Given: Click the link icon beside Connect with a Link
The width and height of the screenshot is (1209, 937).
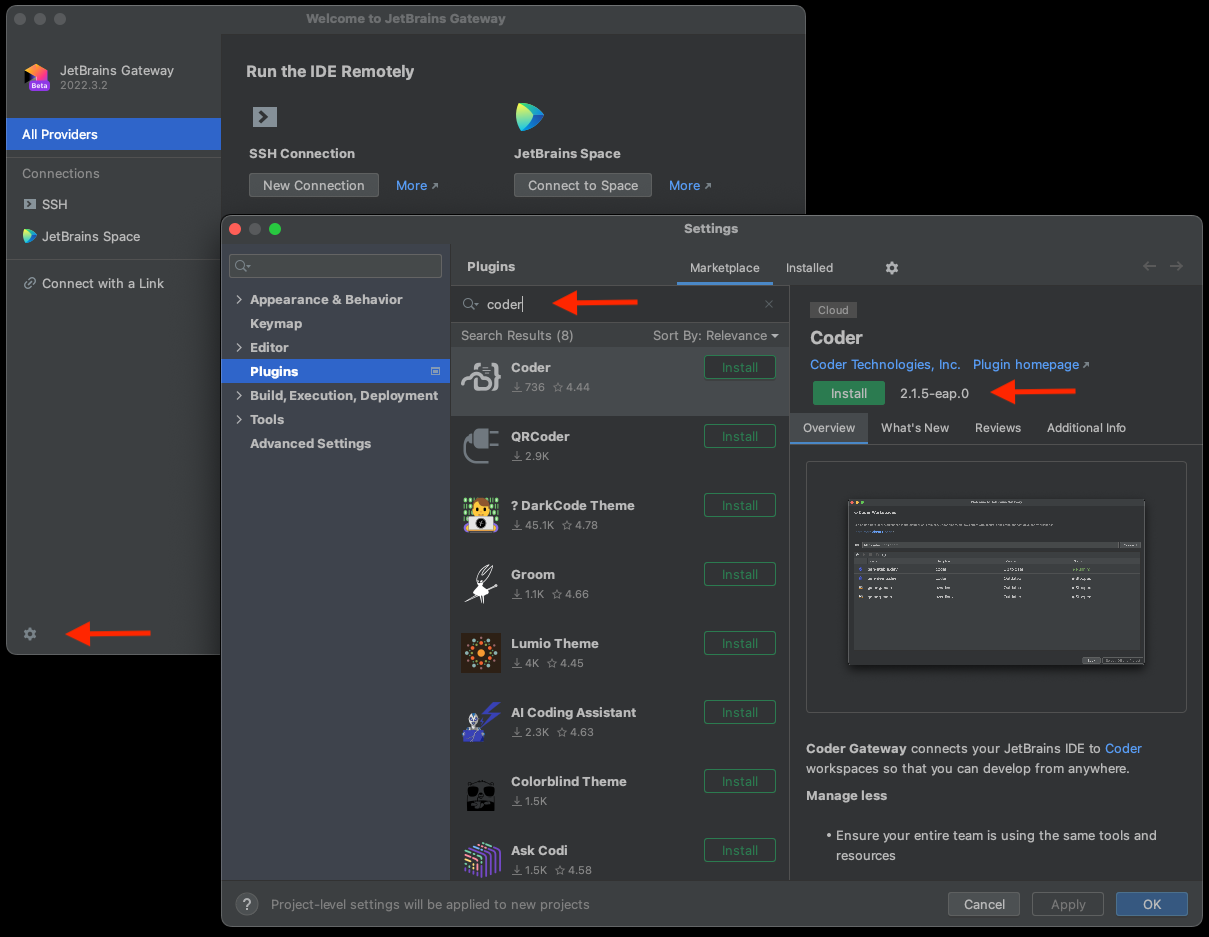Looking at the screenshot, I should click(x=30, y=283).
